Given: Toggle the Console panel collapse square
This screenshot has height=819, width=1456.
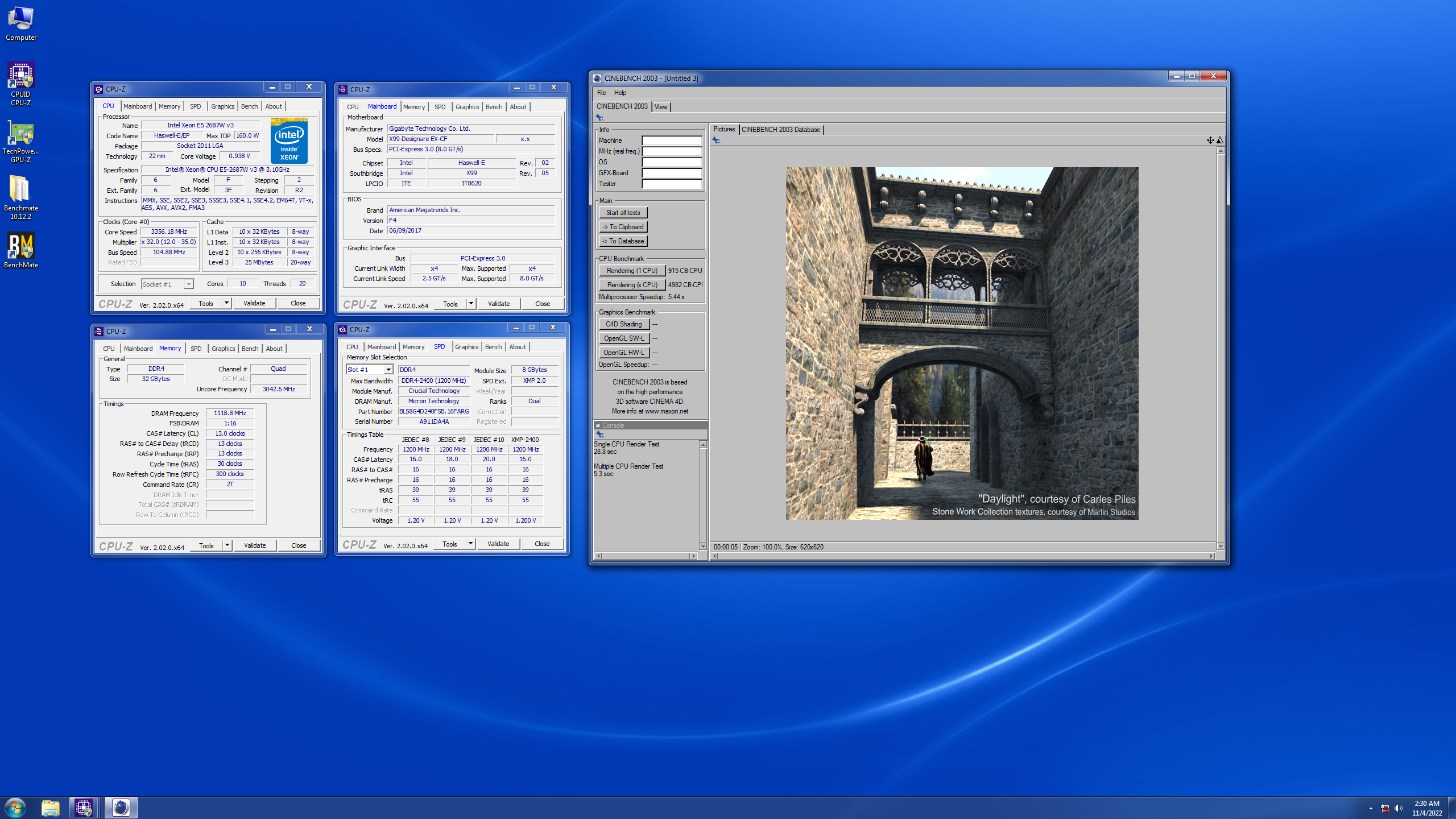Looking at the screenshot, I should [598, 425].
